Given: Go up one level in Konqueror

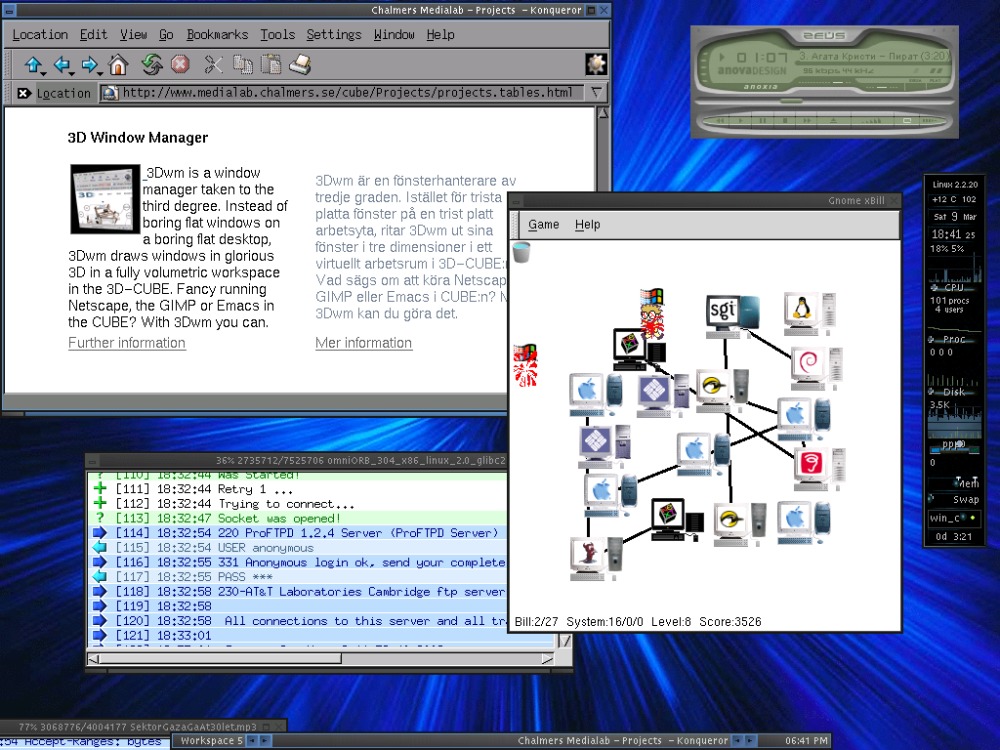Looking at the screenshot, I should [32, 64].
